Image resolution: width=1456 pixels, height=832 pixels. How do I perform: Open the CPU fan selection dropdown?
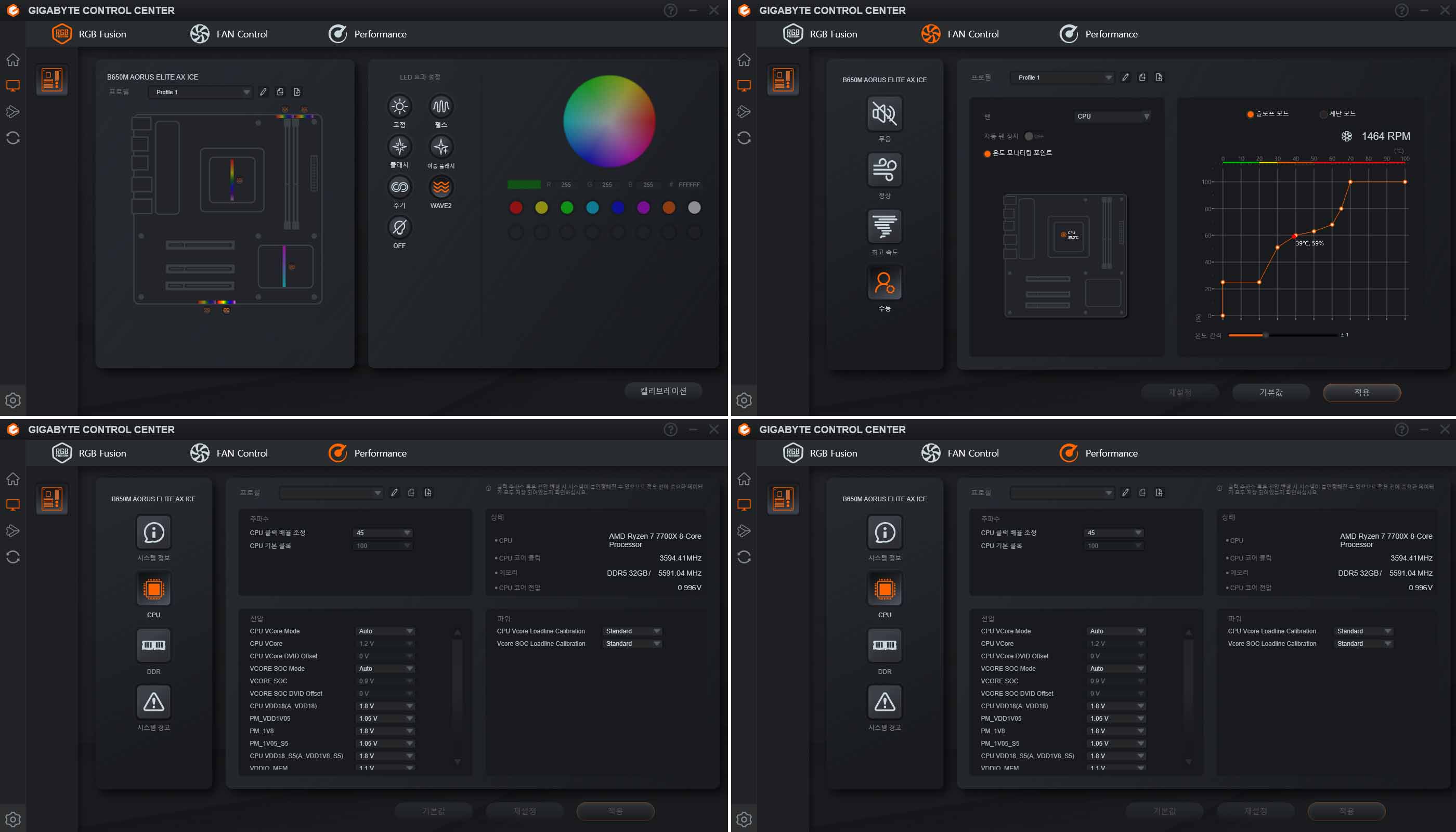click(1112, 116)
